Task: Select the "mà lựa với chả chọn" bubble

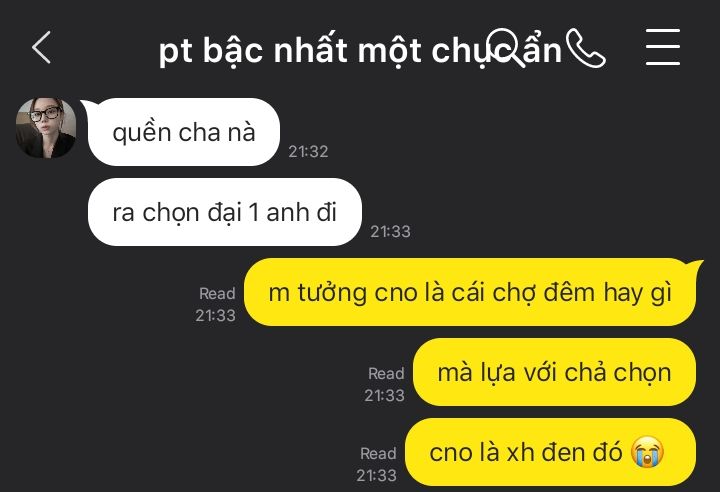Action: [554, 372]
